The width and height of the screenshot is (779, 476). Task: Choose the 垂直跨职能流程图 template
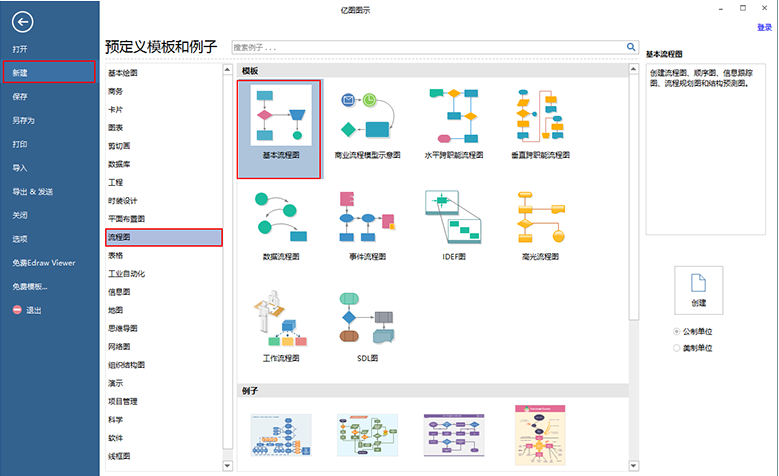[539, 117]
